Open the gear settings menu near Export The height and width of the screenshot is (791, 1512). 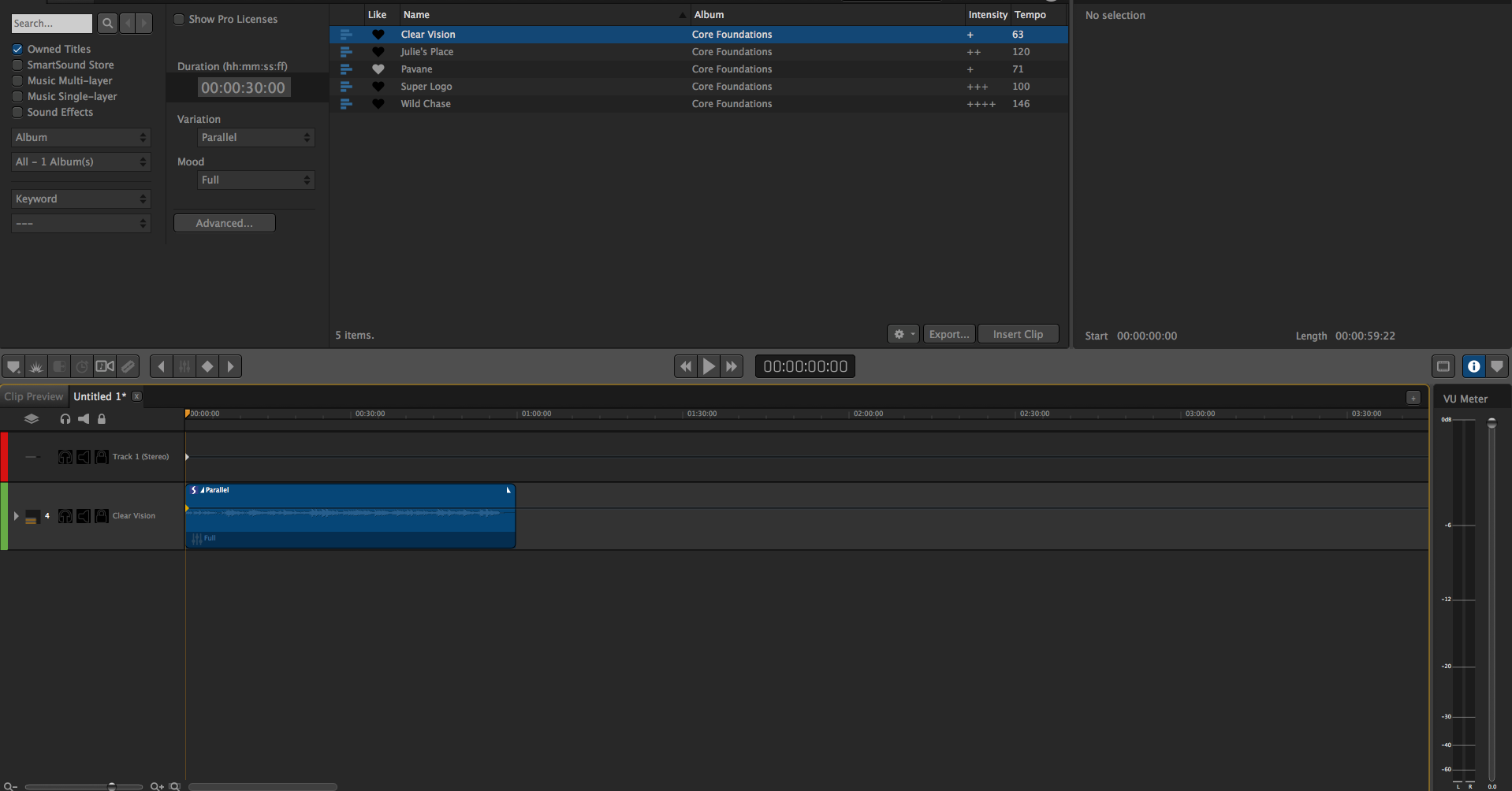click(903, 334)
